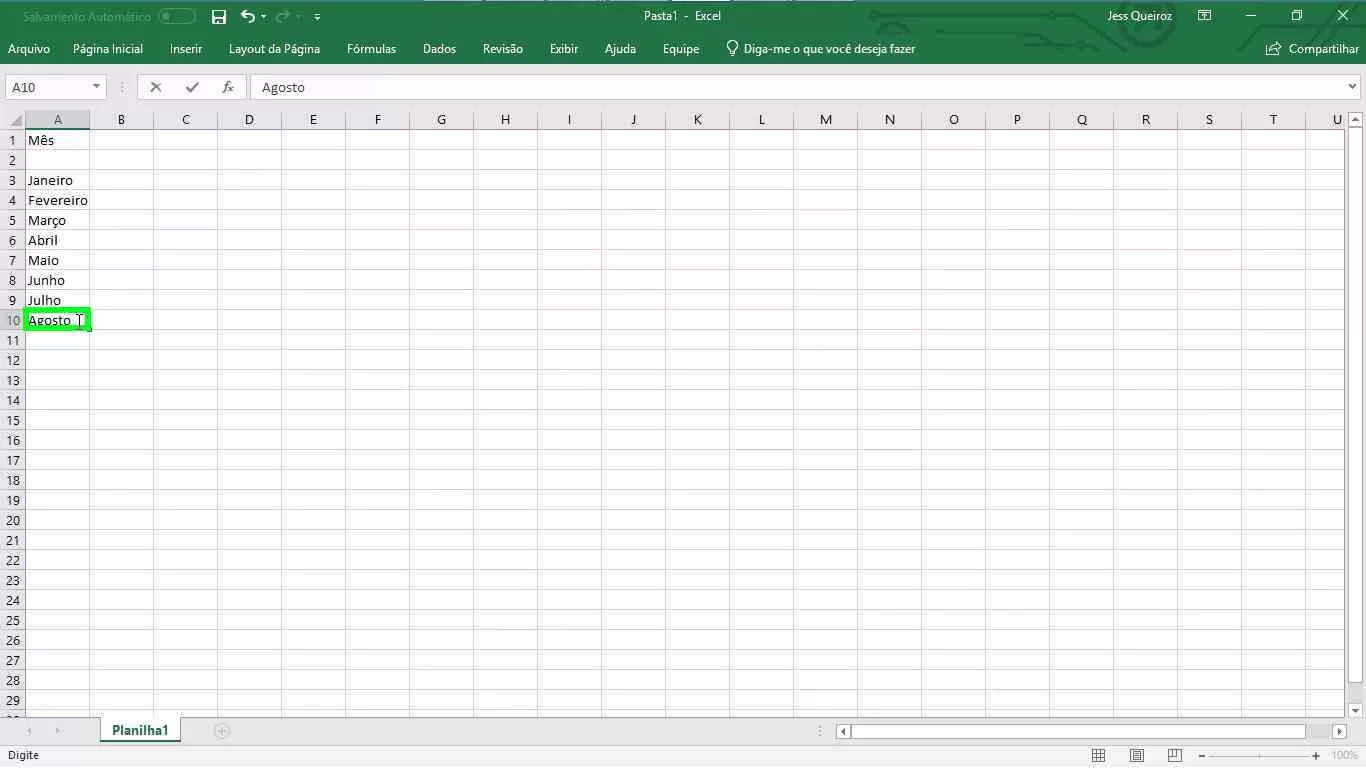Open the Layout da Página tab
This screenshot has height=768, width=1366.
click(x=274, y=49)
